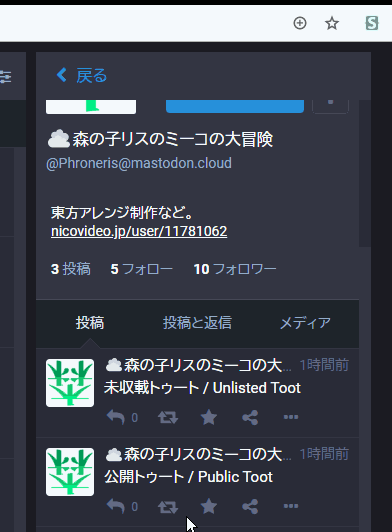Share the Public Toot post
This screenshot has width=392, height=532.
[250, 506]
